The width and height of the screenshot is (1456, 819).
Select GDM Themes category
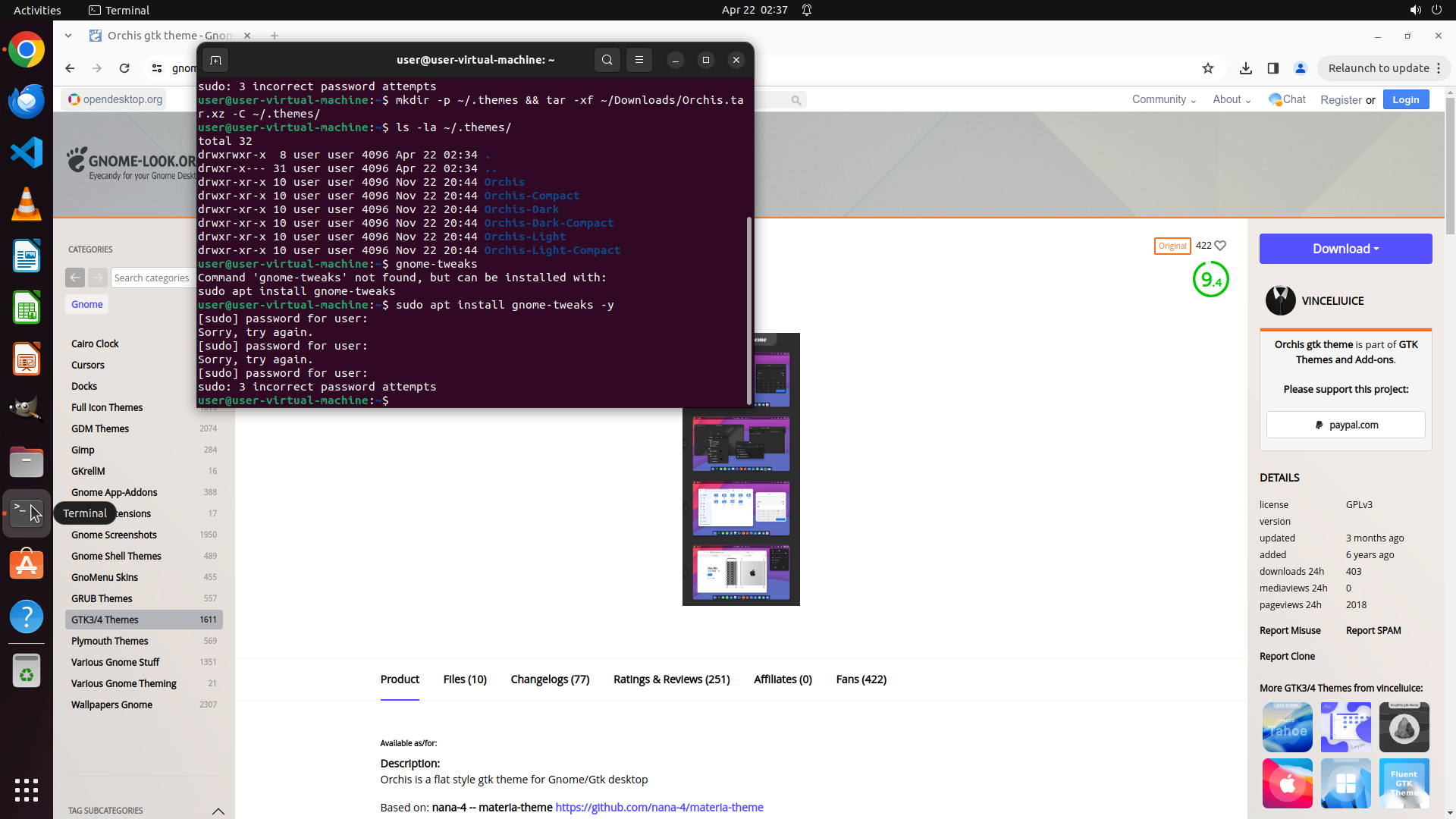click(100, 428)
